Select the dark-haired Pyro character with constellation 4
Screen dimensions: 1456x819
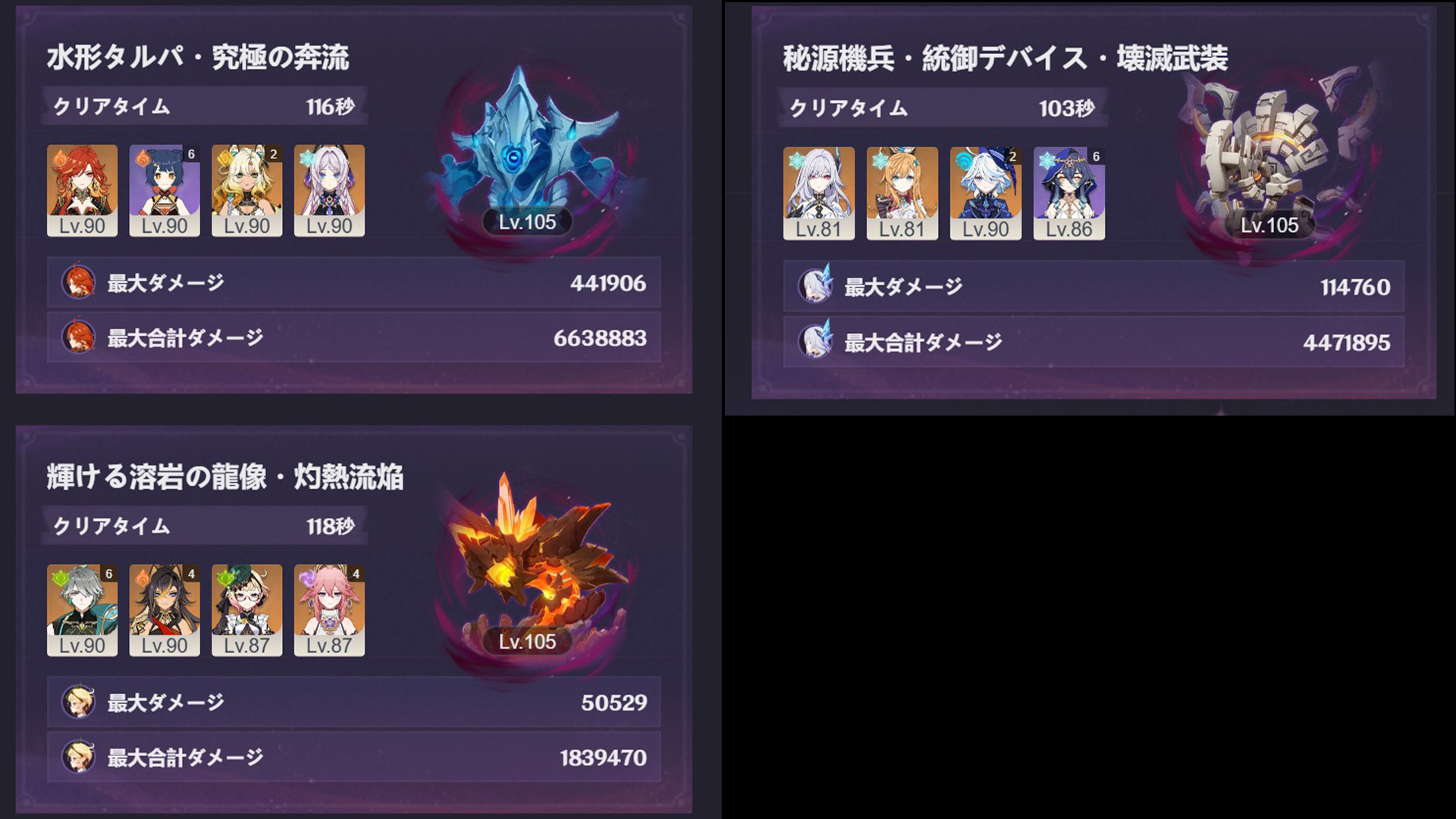pyautogui.click(x=165, y=610)
